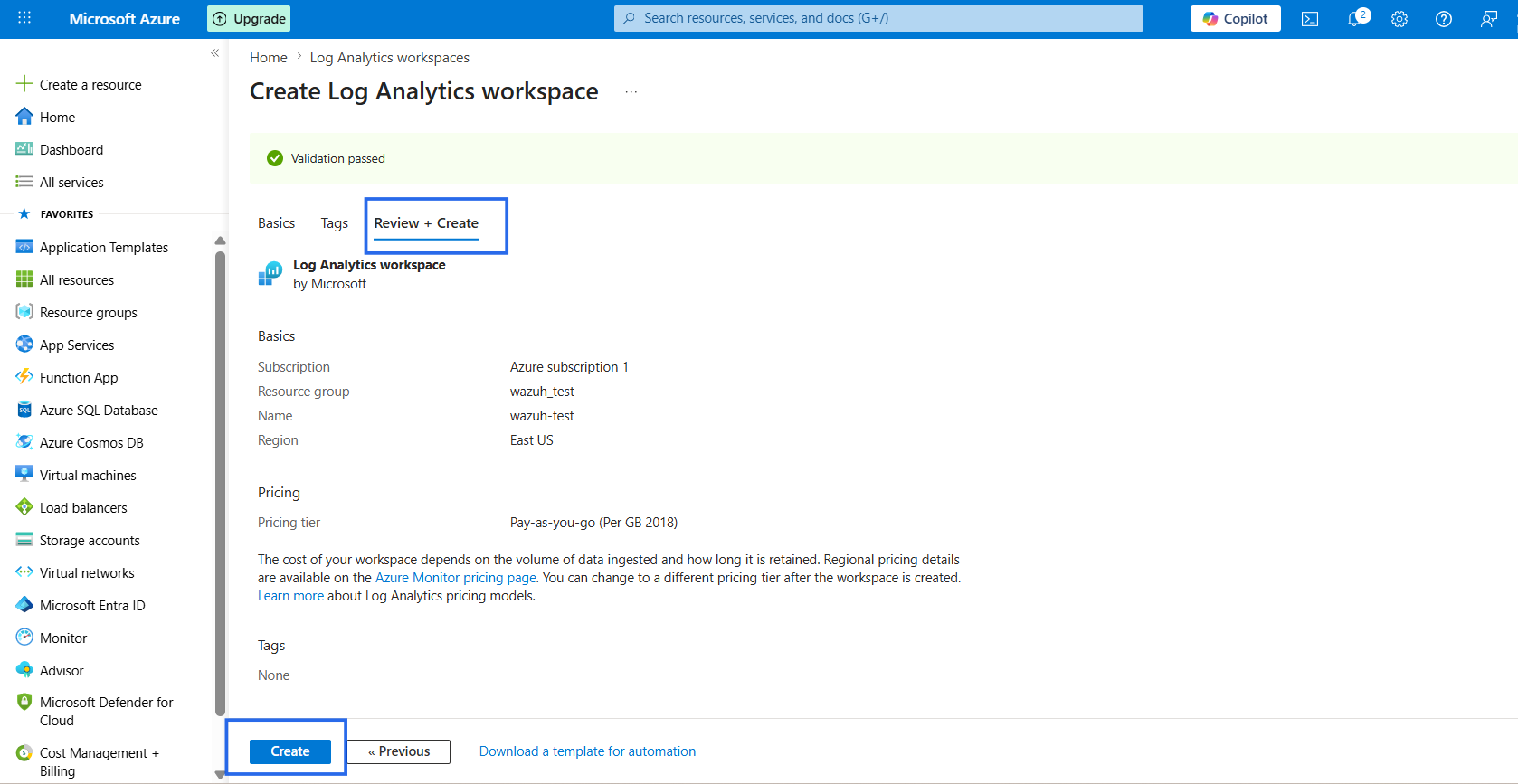Click the Azure Cosmos DB planet icon
The image size is (1518, 784).
pyautogui.click(x=24, y=442)
